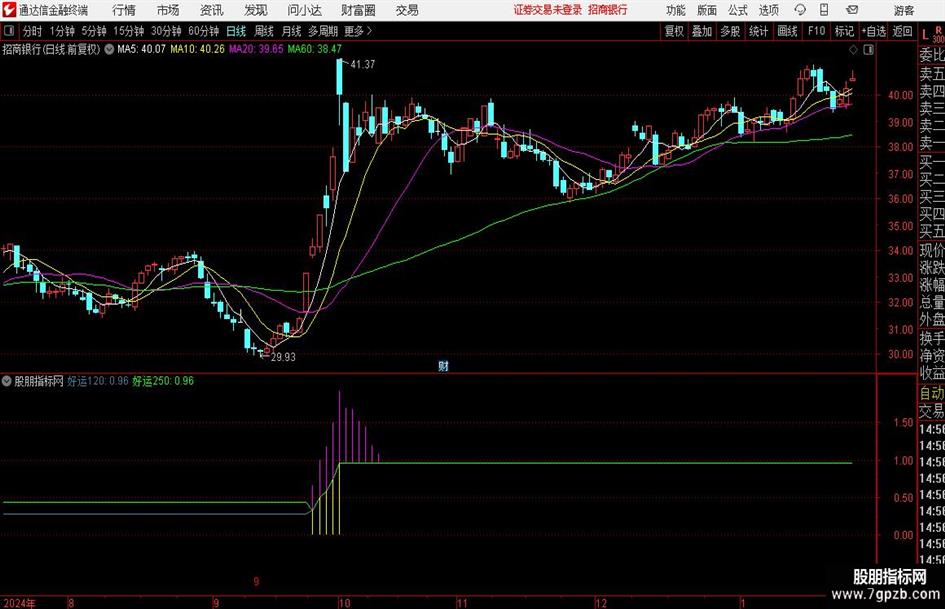The height and width of the screenshot is (609, 945).
Task: Click the MA20: 39.65 label
Action: pyautogui.click(x=256, y=49)
